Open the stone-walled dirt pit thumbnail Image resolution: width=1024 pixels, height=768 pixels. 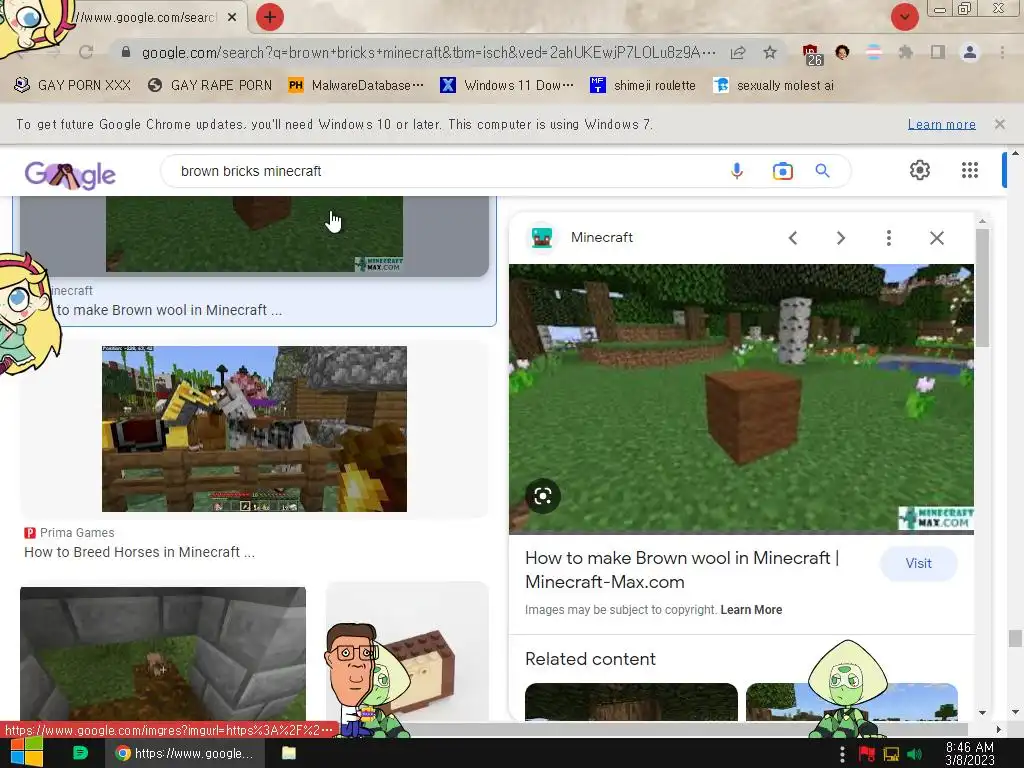[x=163, y=654]
